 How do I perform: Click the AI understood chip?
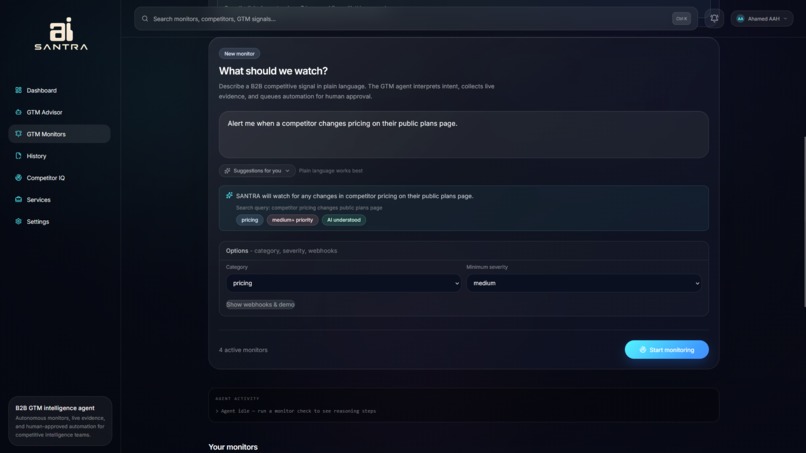click(x=344, y=220)
